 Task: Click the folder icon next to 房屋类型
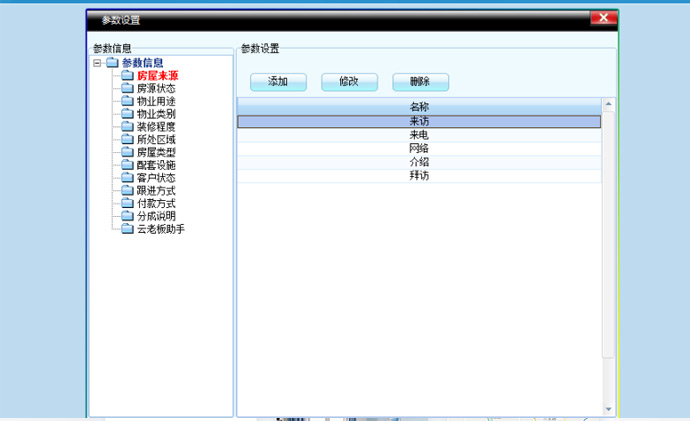point(127,152)
